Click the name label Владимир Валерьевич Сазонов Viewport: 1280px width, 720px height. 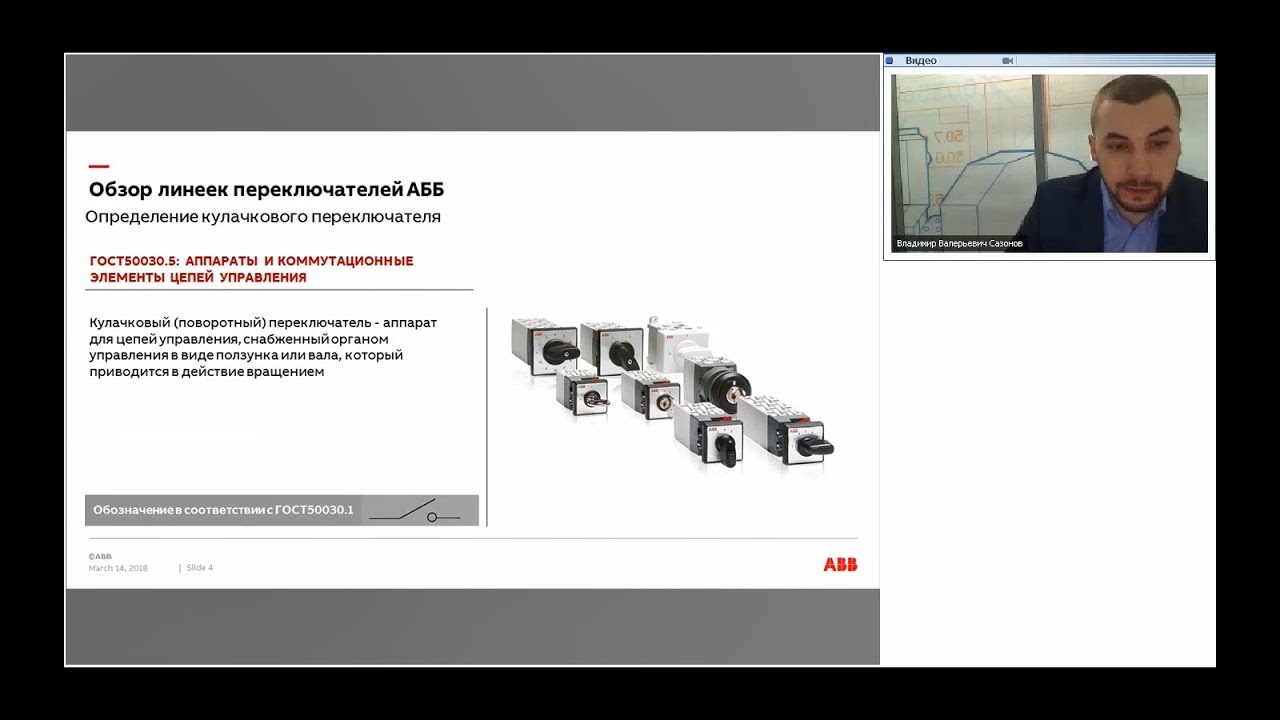coord(960,244)
